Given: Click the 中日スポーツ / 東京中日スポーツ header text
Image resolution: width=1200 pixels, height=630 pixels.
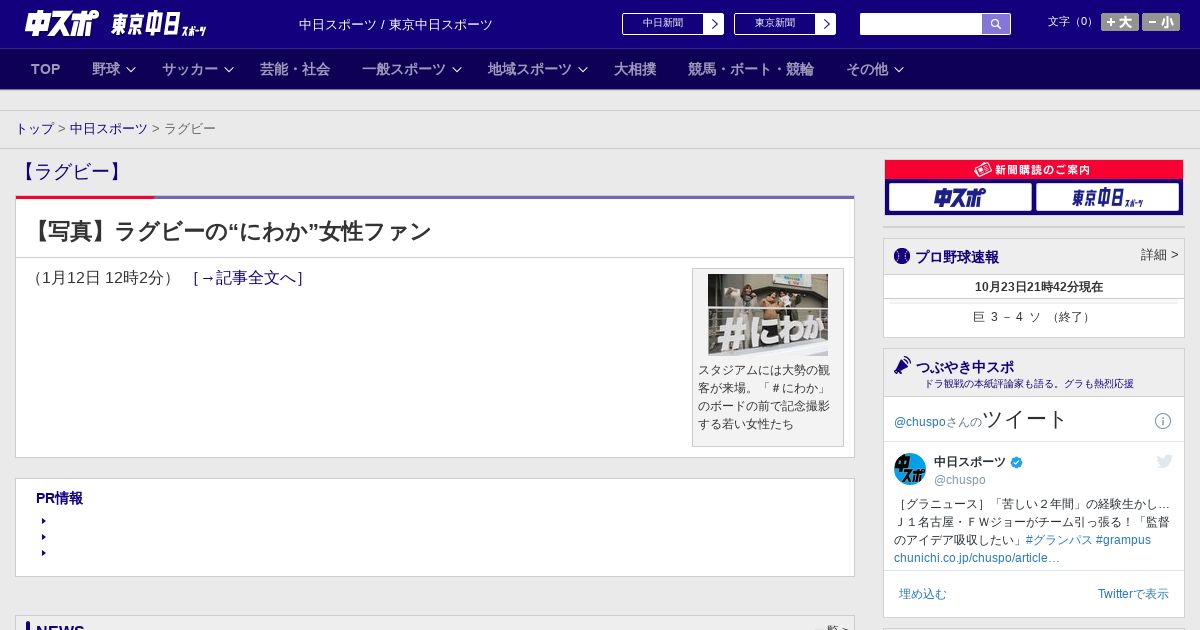Looking at the screenshot, I should [396, 25].
